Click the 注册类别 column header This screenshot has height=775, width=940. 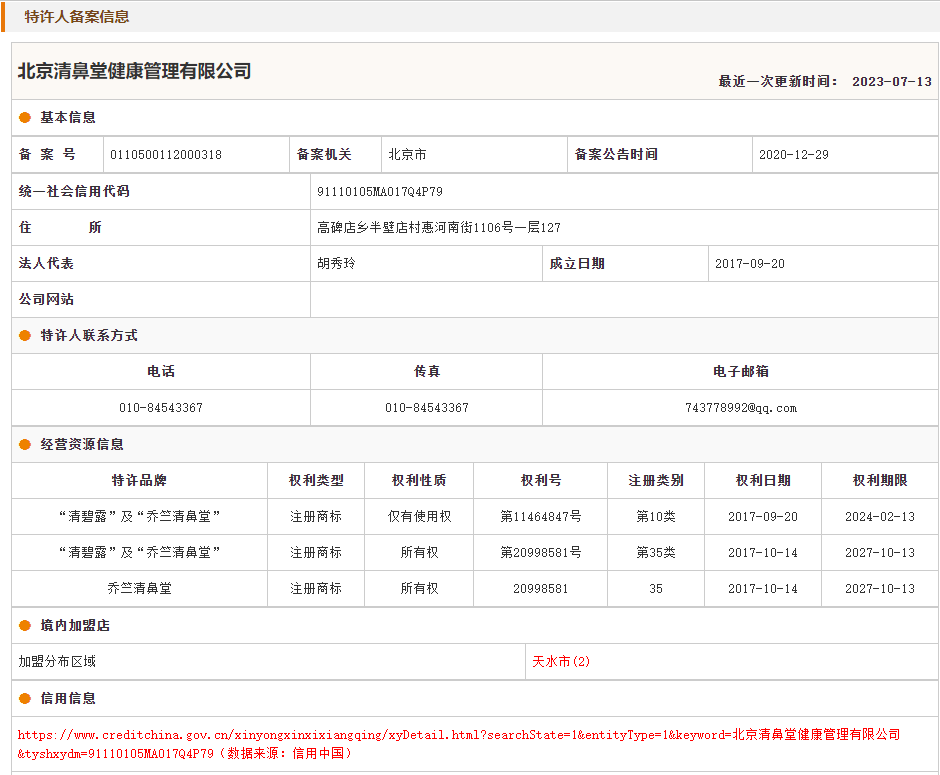pos(655,481)
